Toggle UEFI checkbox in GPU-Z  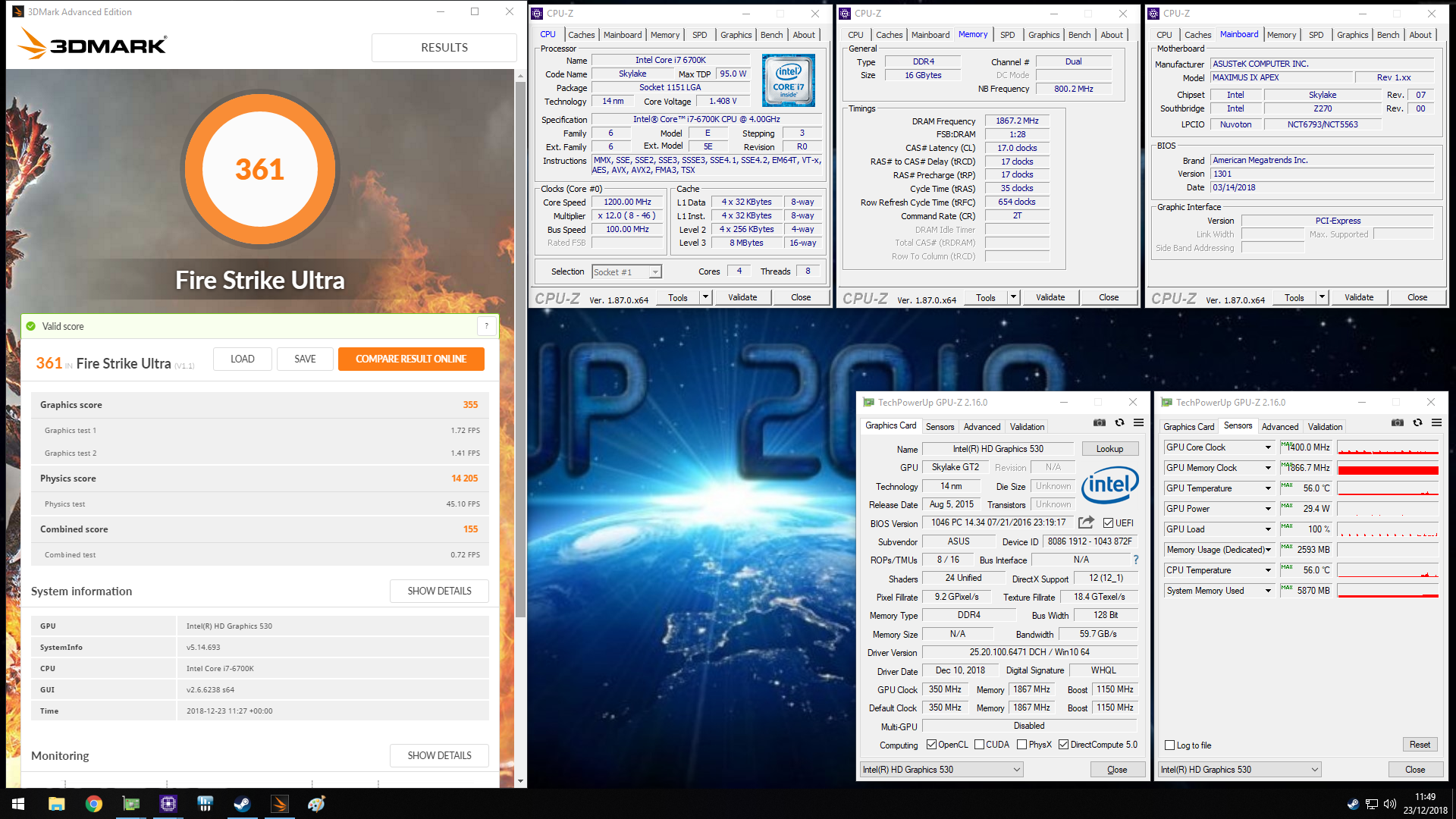(x=1108, y=523)
